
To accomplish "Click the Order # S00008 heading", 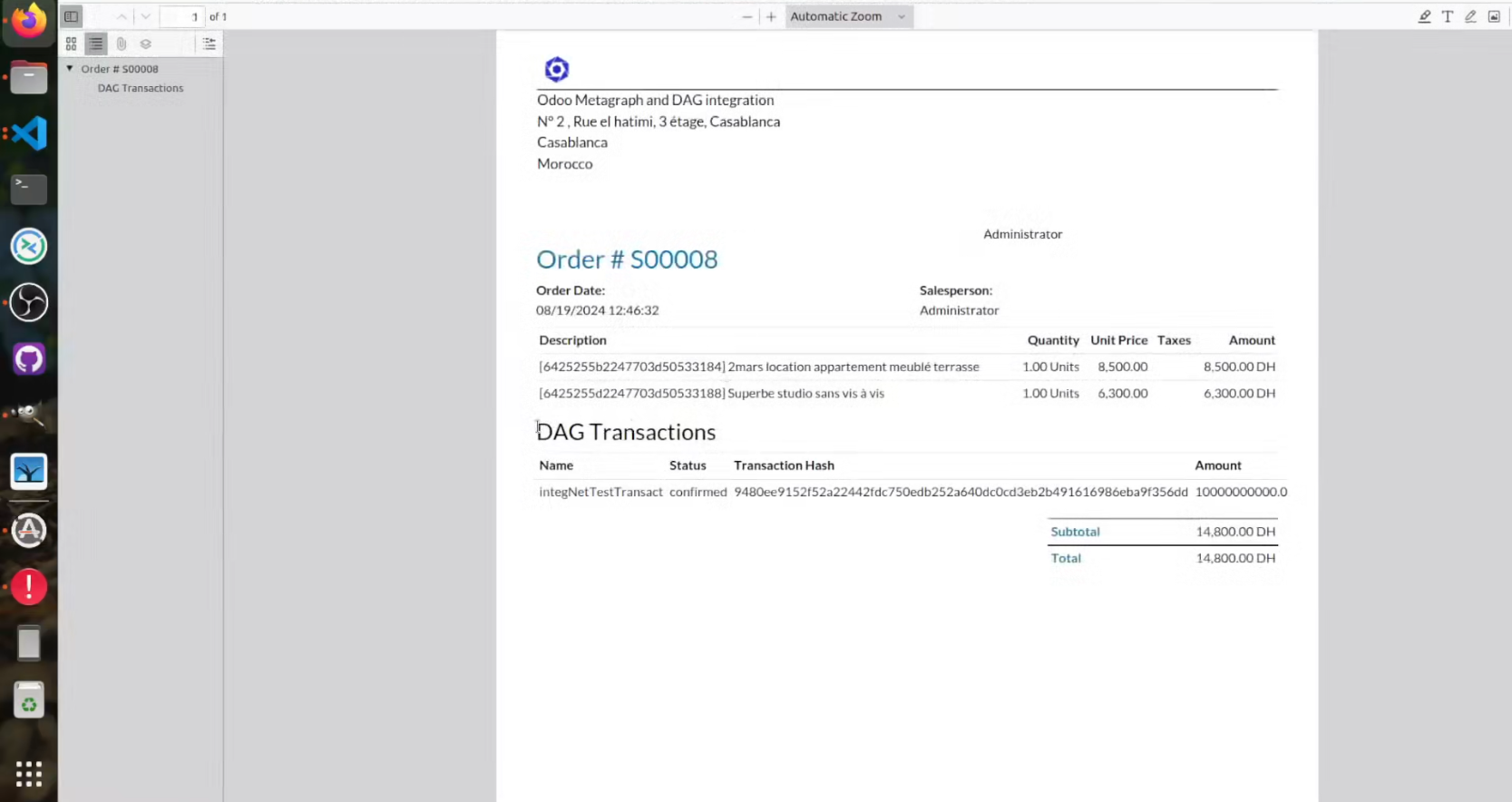I will (x=627, y=259).
